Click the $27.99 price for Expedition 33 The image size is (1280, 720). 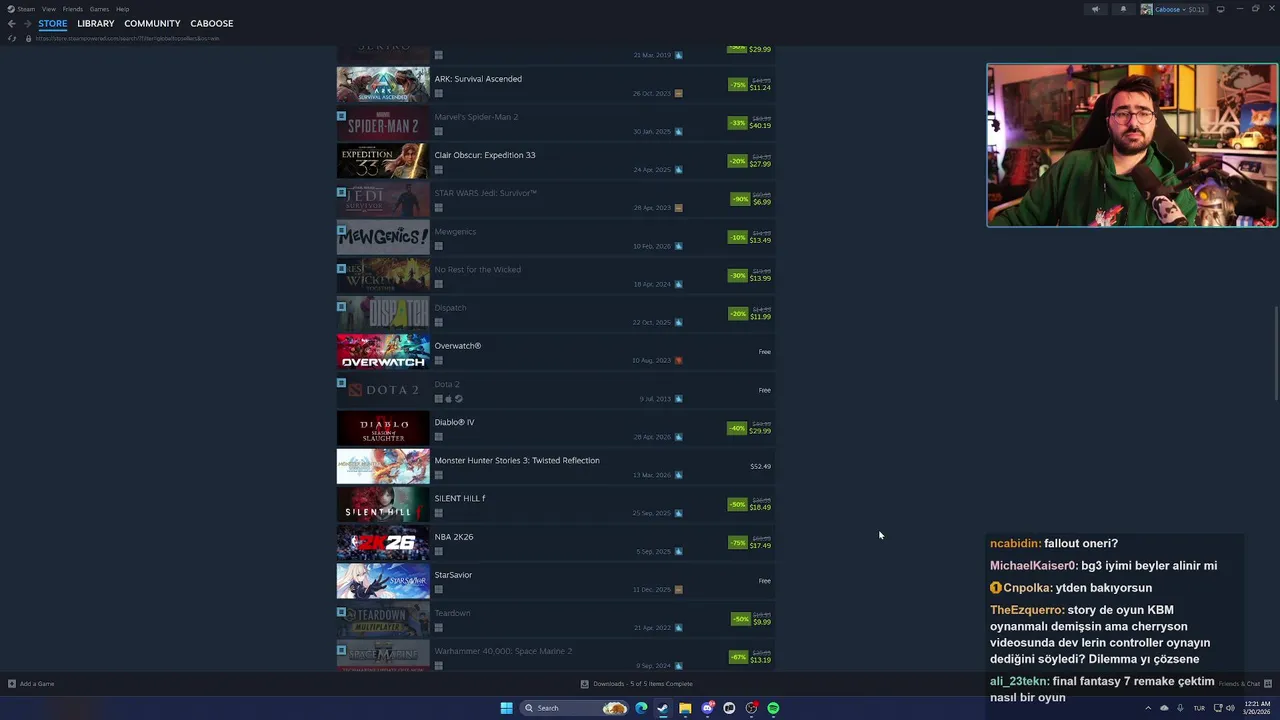click(761, 164)
